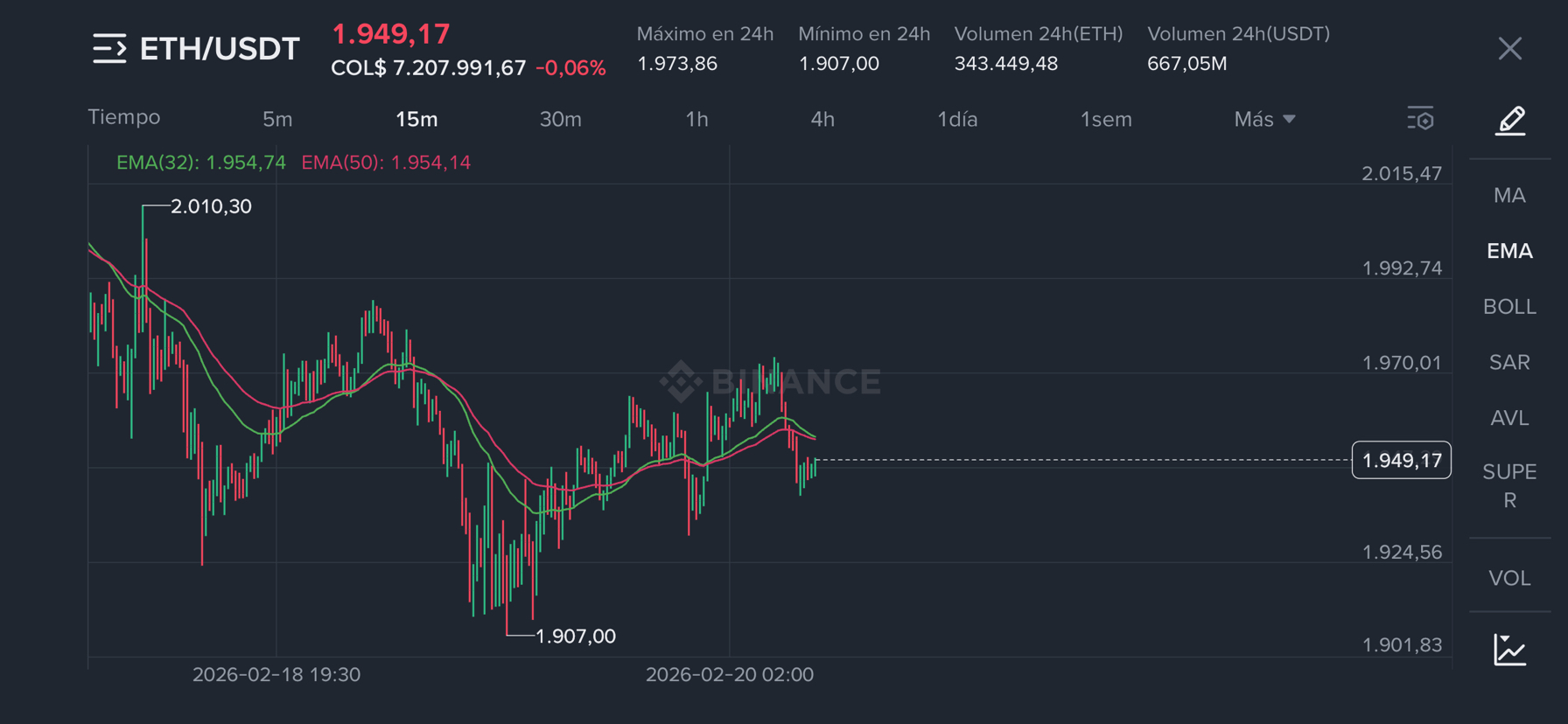Screen dimensions: 1568x724
Task: Show the VOL volume sub-chart
Action: pyautogui.click(x=1509, y=578)
